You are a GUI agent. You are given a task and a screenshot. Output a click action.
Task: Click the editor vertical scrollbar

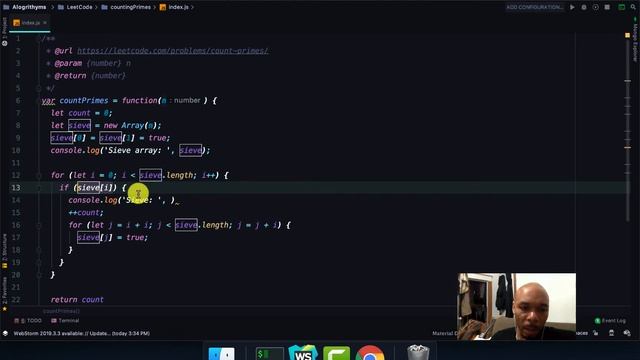[628, 131]
